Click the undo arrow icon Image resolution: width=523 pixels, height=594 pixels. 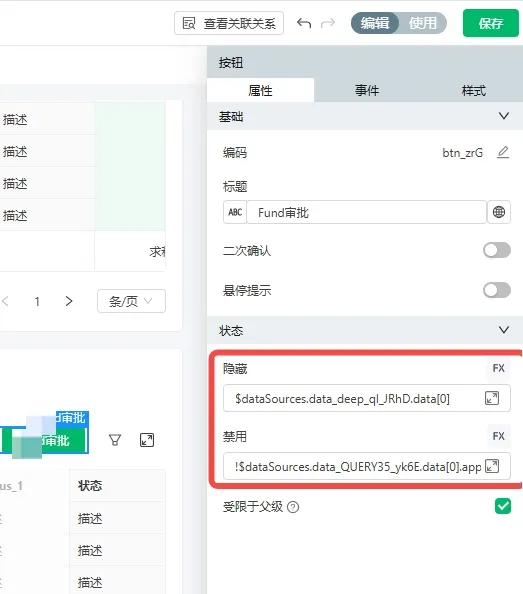click(x=304, y=23)
